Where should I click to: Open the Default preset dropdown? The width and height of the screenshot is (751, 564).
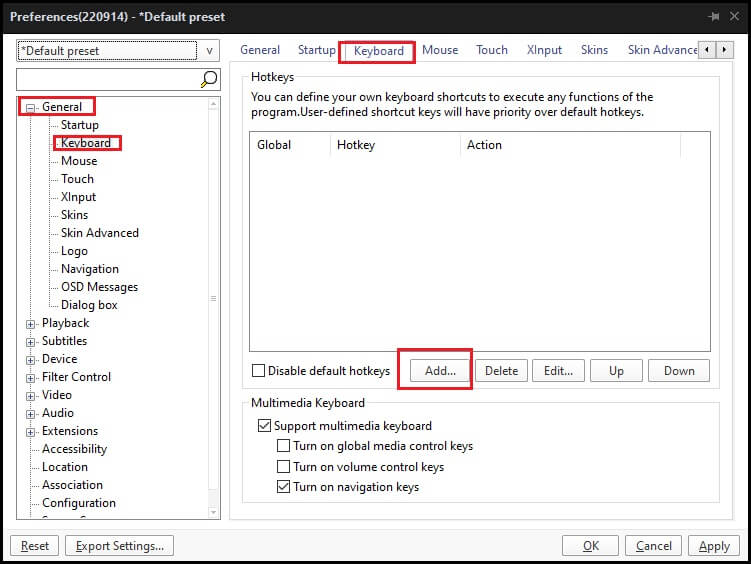pyautogui.click(x=209, y=51)
